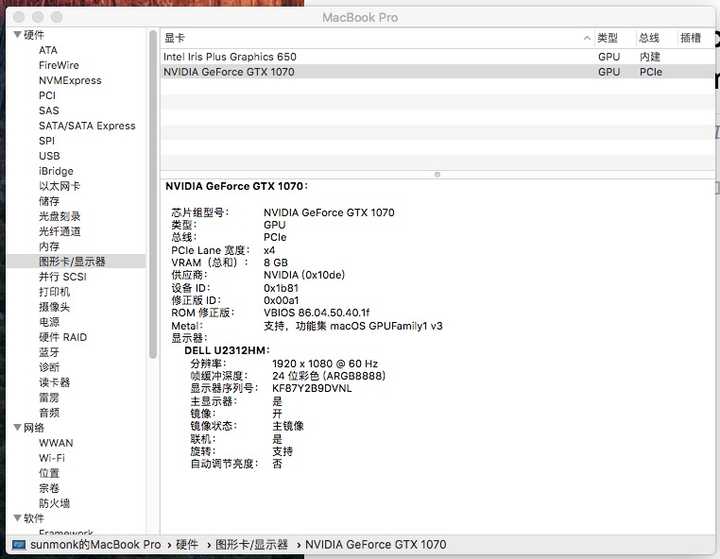Click the VBIOS 86.04.50.40.1f value
Image resolution: width=720 pixels, height=559 pixels.
[316, 313]
